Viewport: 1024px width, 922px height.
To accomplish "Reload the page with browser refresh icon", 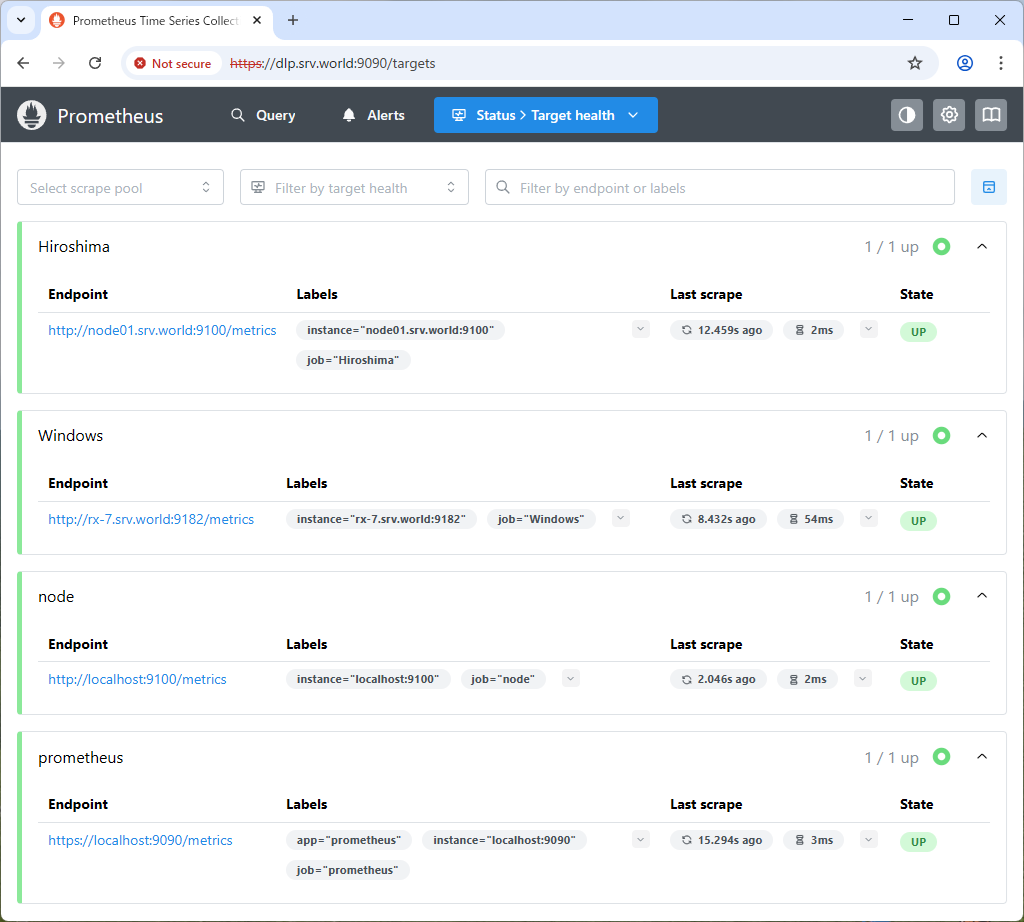I will point(95,63).
